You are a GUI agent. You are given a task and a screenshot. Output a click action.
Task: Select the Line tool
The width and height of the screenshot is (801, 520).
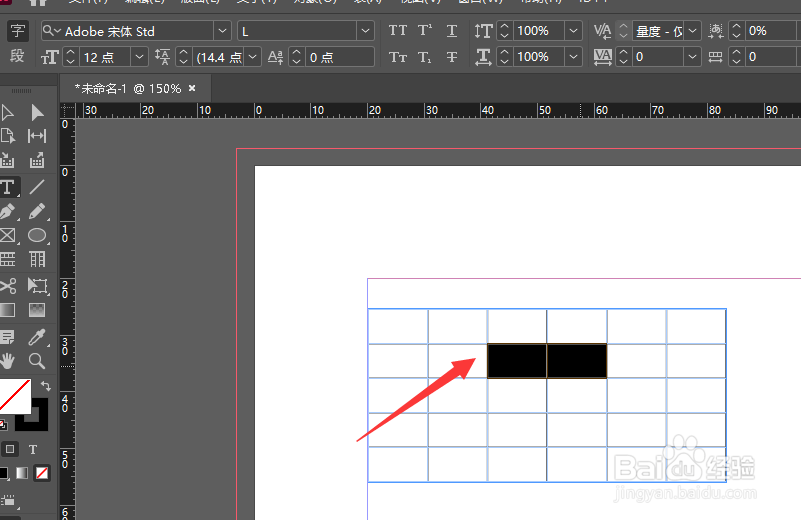[37, 187]
